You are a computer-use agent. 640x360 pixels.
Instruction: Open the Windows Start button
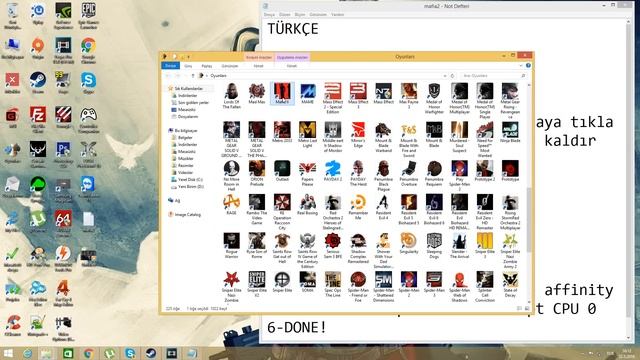(8, 353)
